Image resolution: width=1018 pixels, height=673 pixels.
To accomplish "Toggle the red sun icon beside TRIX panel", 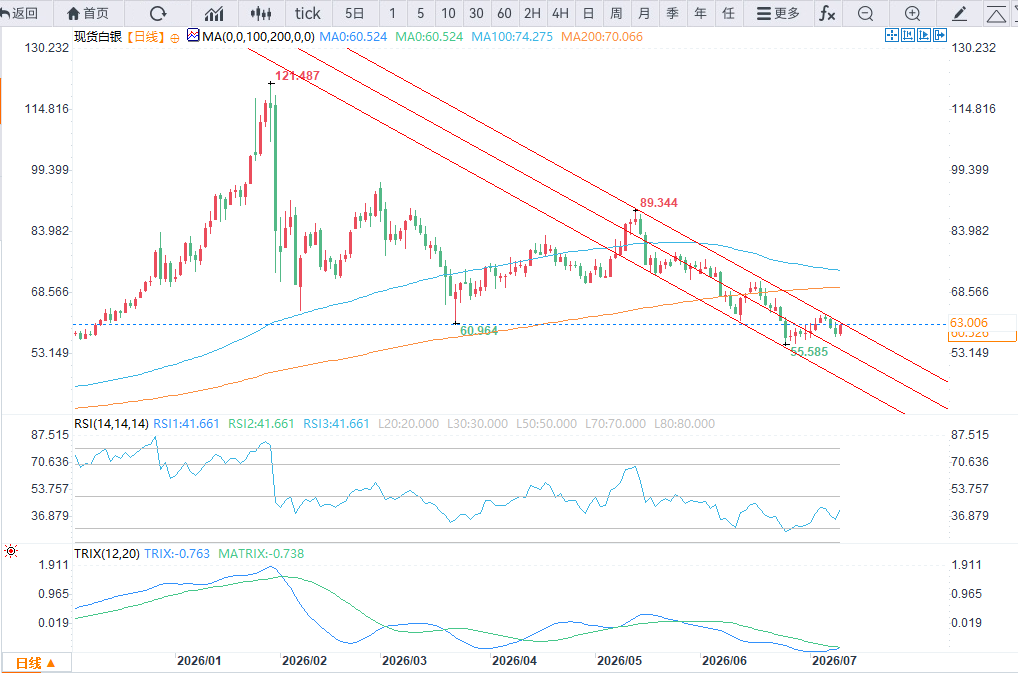I will click(x=10, y=551).
